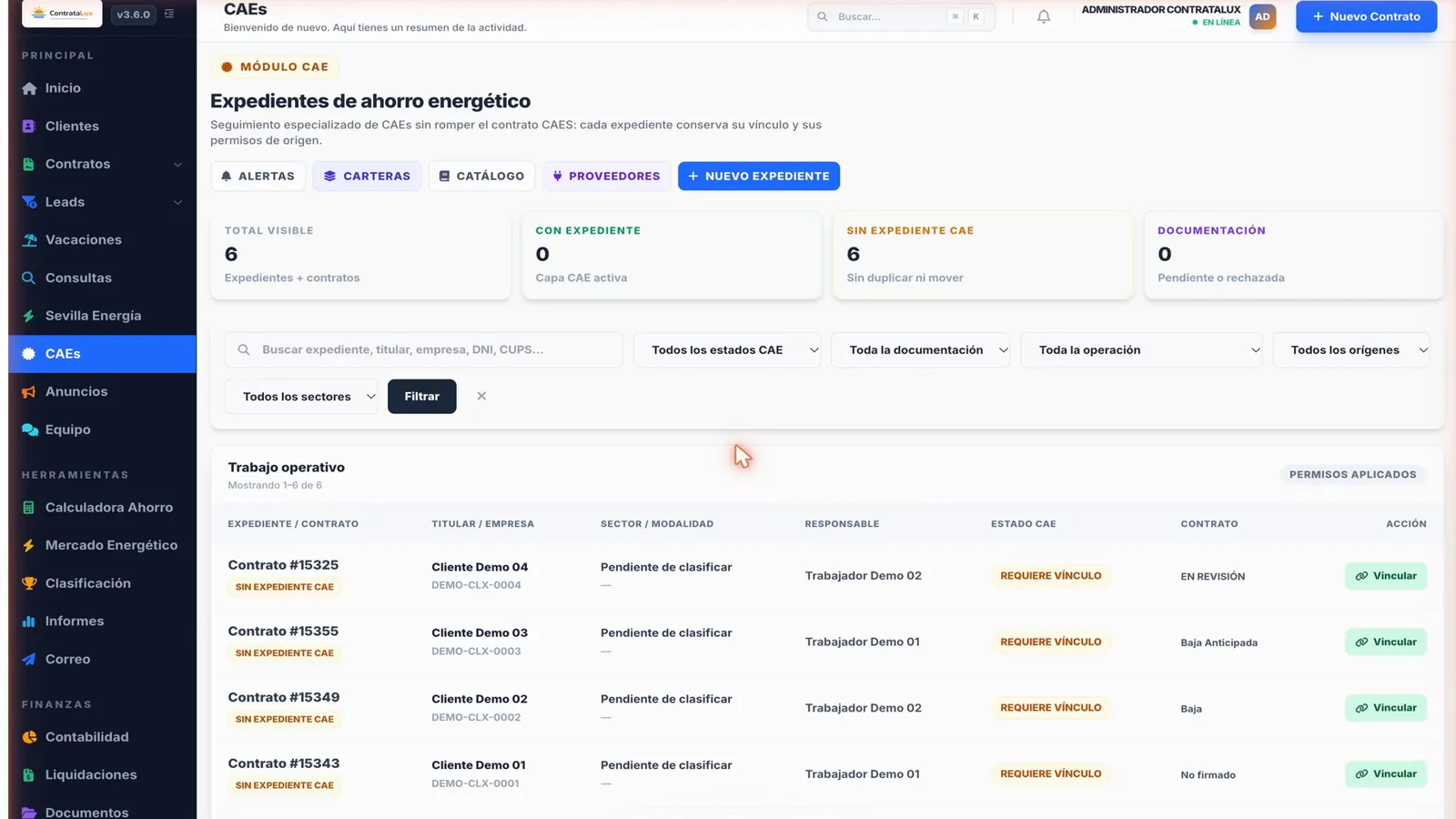Click the Informes chart icon
This screenshot has height=819, width=1456.
[29, 622]
